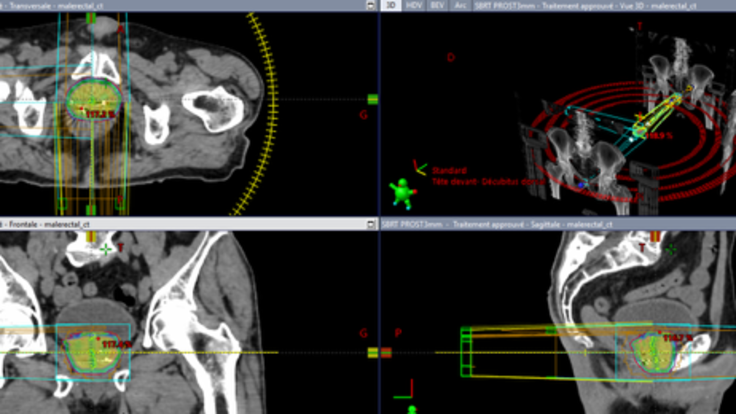Click the Sagittale view title bar
Viewport: 736px width, 414px height.
(558, 224)
